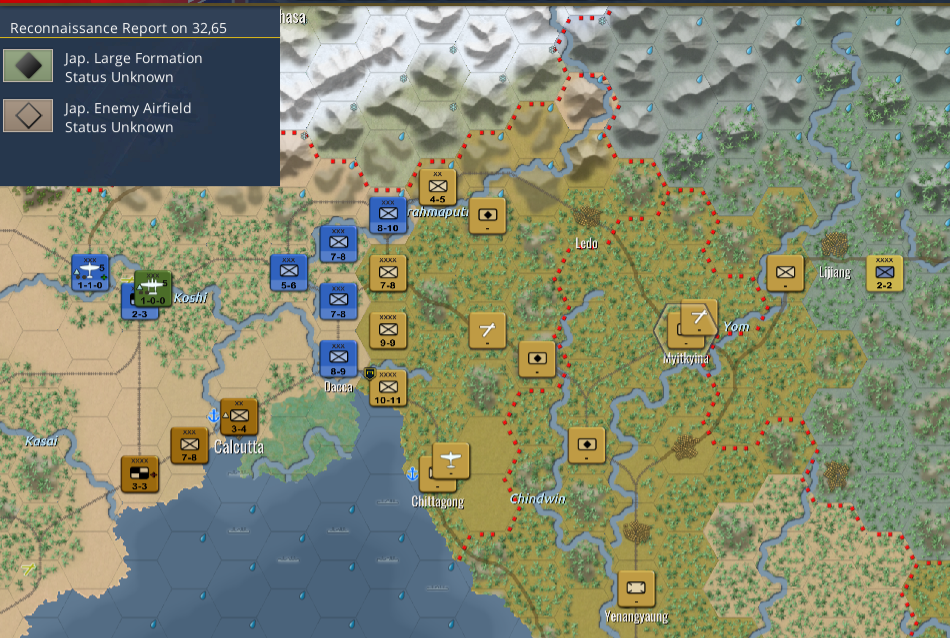The height and width of the screenshot is (638, 950).
Task: Click the Yenangyaung town label
Action: (636, 617)
